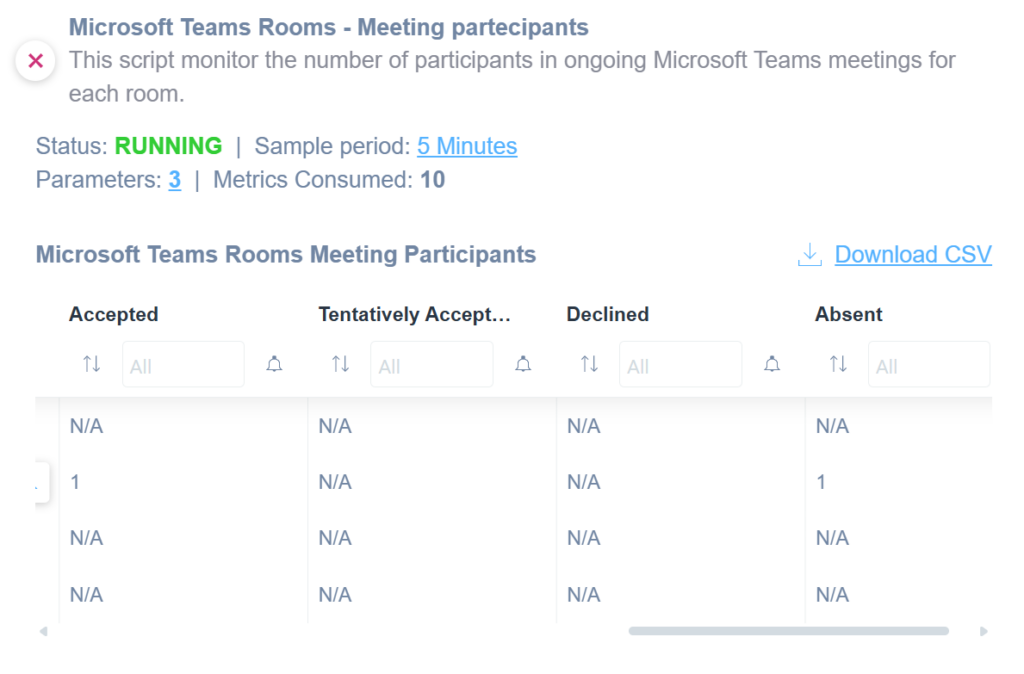Click the Download CSV link

click(x=913, y=255)
